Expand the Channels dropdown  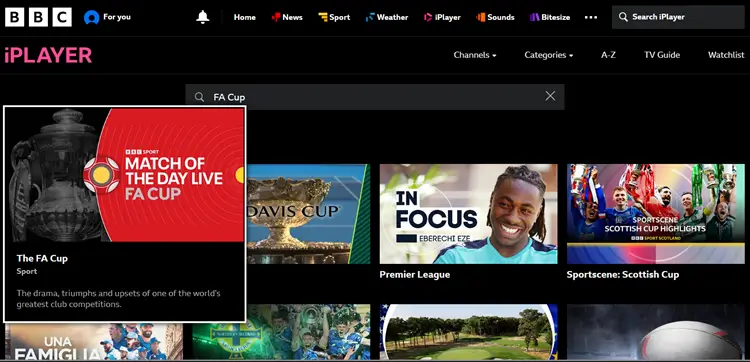coord(475,55)
